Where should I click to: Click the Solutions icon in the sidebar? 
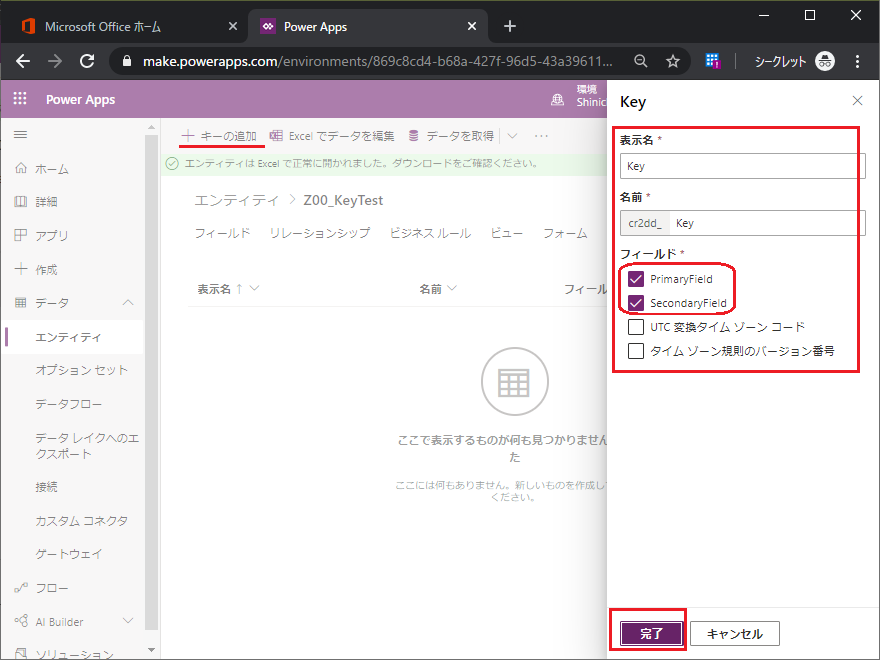pos(21,654)
